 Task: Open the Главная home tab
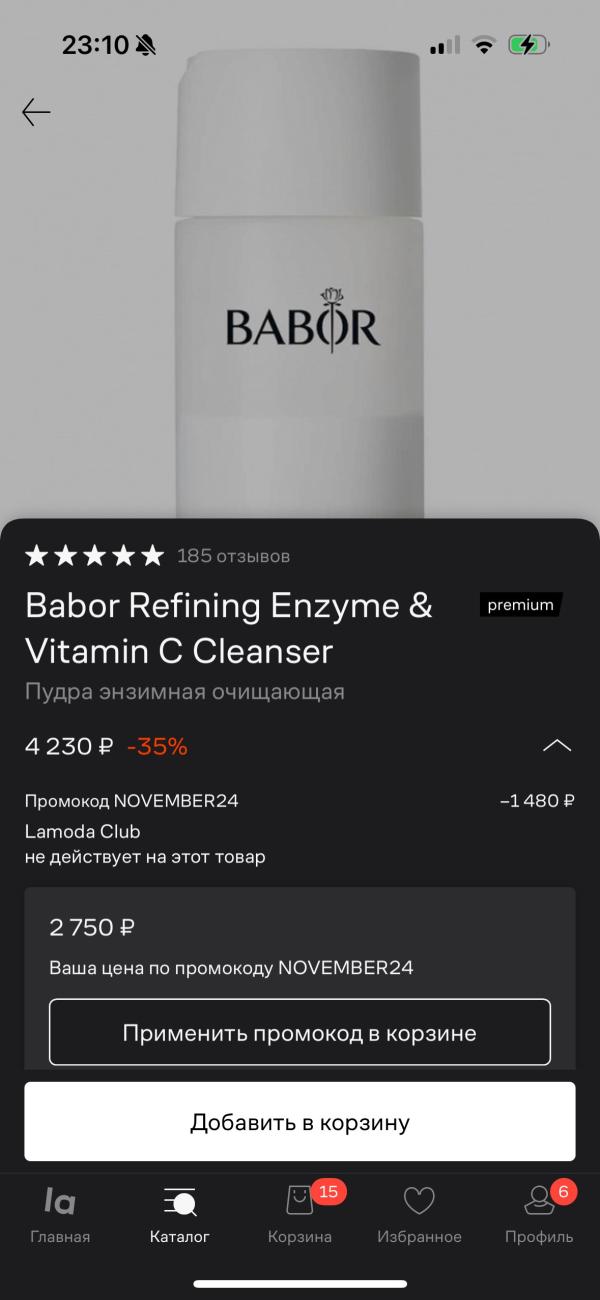pyautogui.click(x=60, y=1215)
